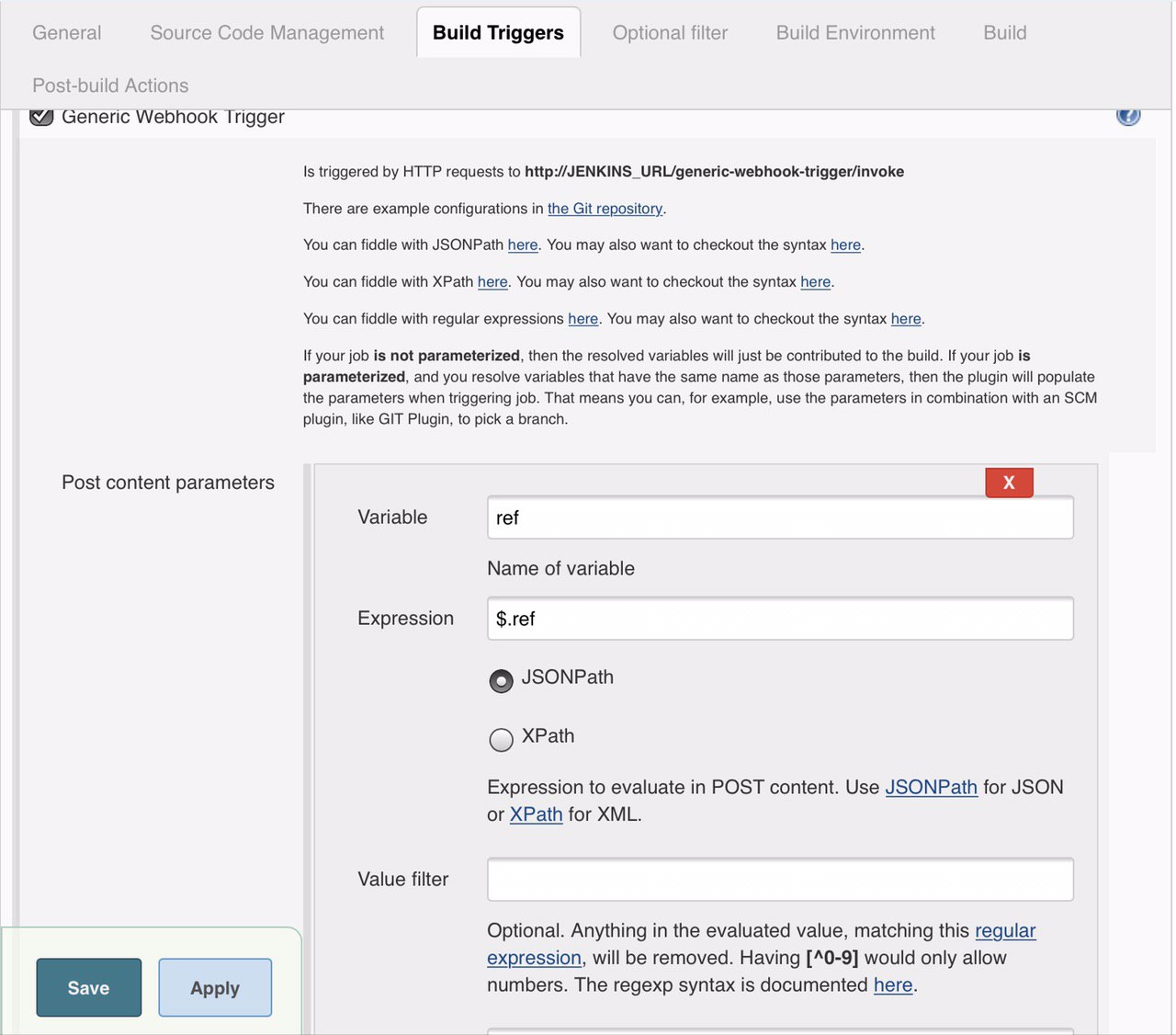Screen dimensions: 1176x1035
Task: Delete post content parameter with red X
Action: tap(1009, 483)
